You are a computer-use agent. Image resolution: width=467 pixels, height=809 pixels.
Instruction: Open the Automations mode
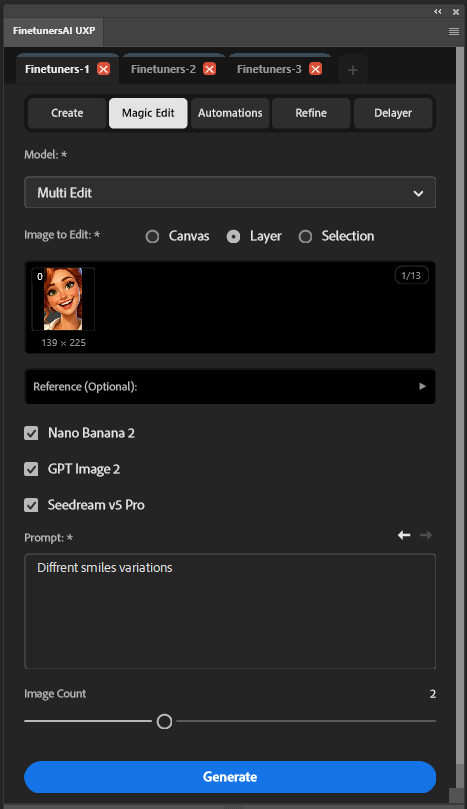(230, 113)
